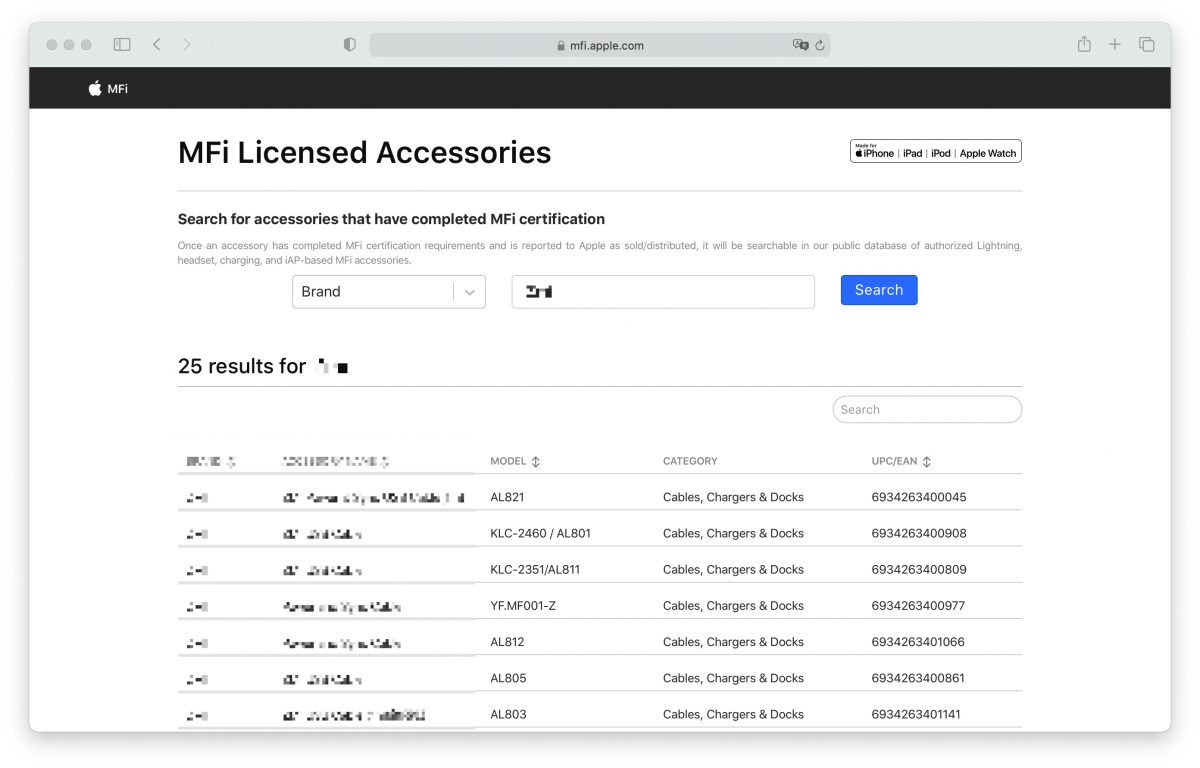The height and width of the screenshot is (768, 1200).
Task: Sort by MODEL column arrows
Action: tap(536, 462)
